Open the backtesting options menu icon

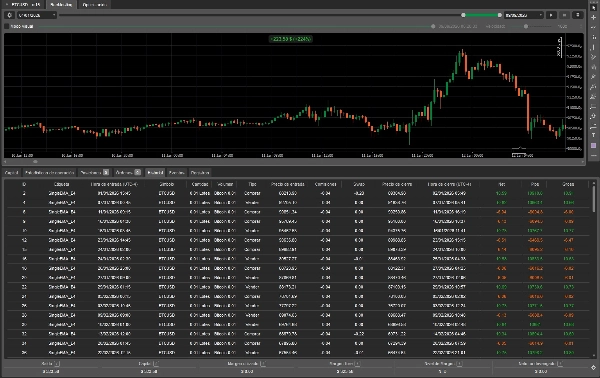[x=577, y=15]
